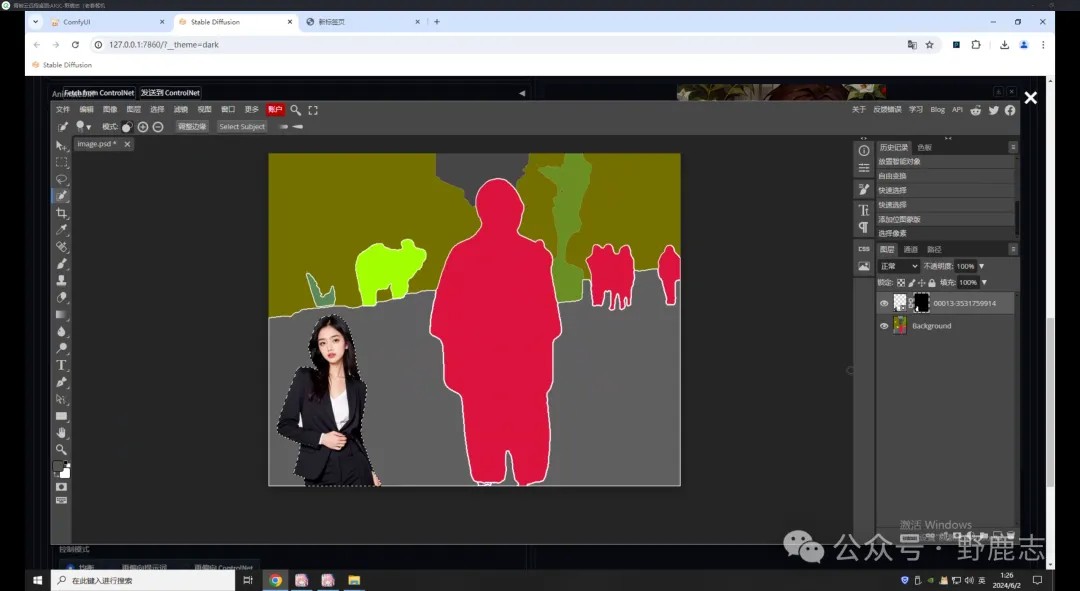Select the Lasso tool
The width and height of the screenshot is (1080, 591).
(61, 179)
